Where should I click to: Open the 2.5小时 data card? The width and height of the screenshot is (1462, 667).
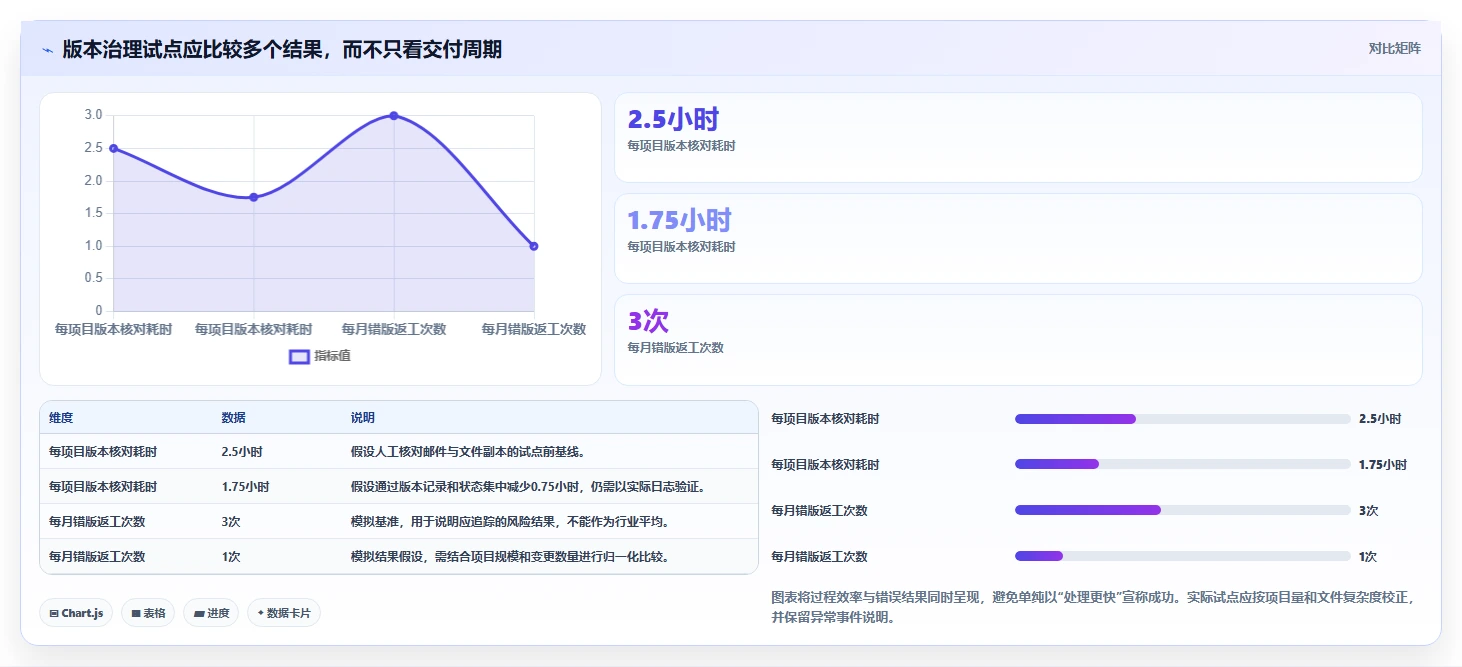pos(1018,138)
